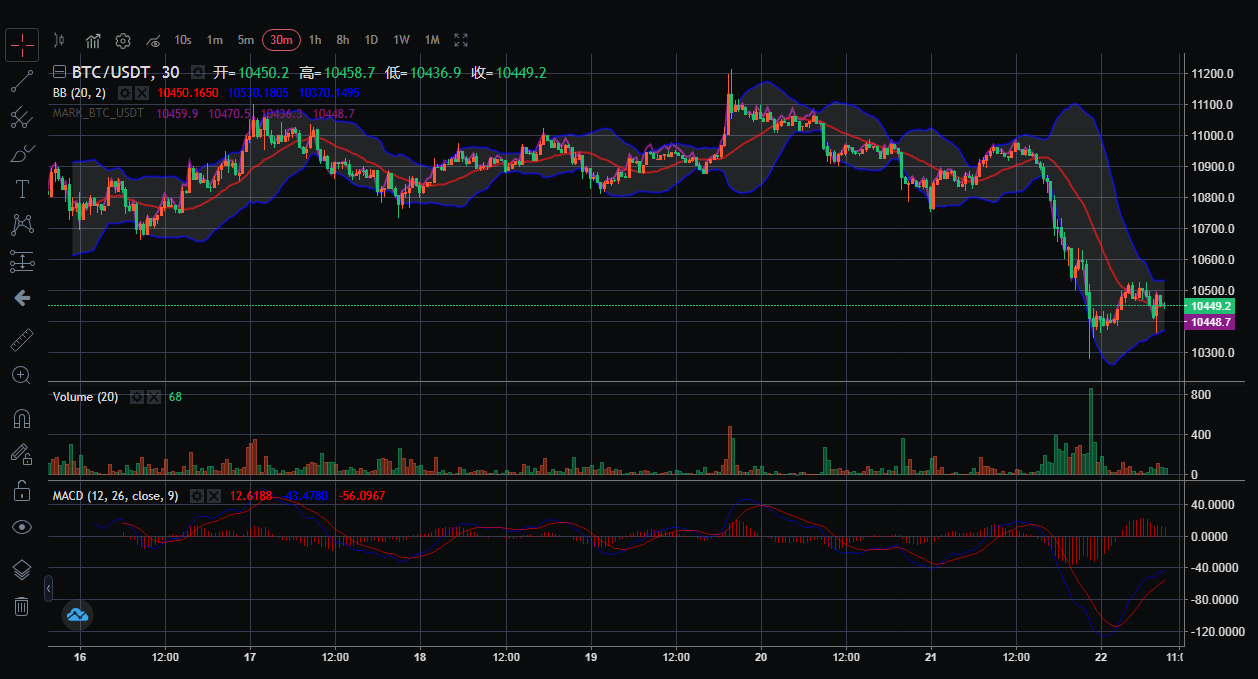Screen dimensions: 1258x679
Task: Select the text annotation tool
Action: [x=21, y=188]
